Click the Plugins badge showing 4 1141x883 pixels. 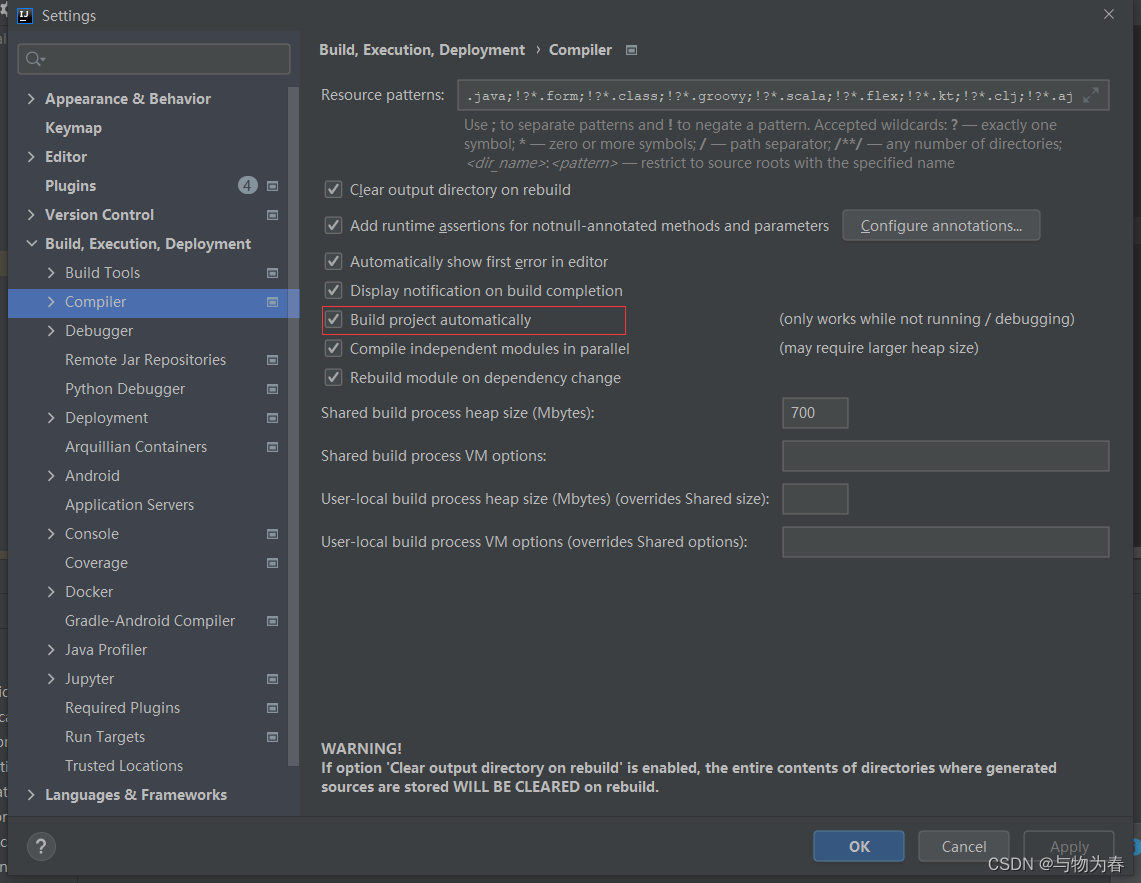246,185
